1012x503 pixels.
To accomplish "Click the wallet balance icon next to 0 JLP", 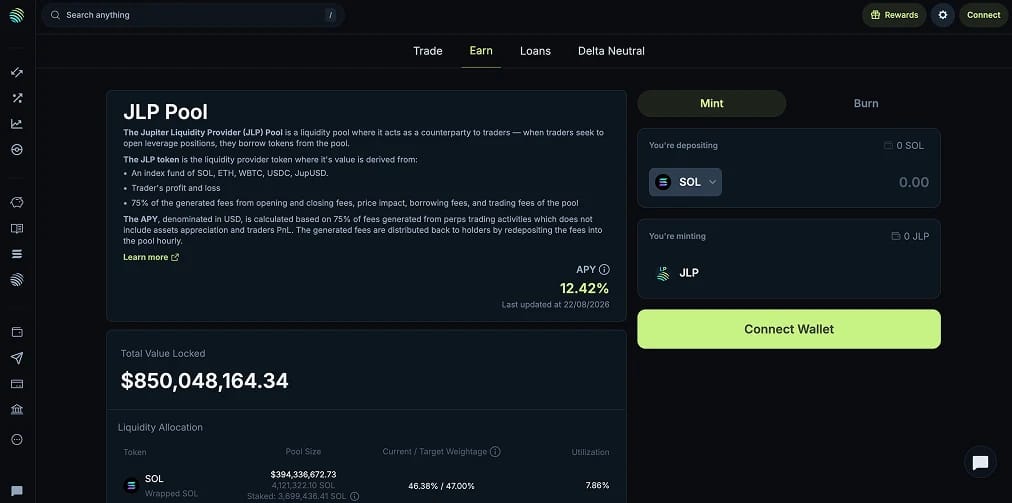I will [x=895, y=236].
